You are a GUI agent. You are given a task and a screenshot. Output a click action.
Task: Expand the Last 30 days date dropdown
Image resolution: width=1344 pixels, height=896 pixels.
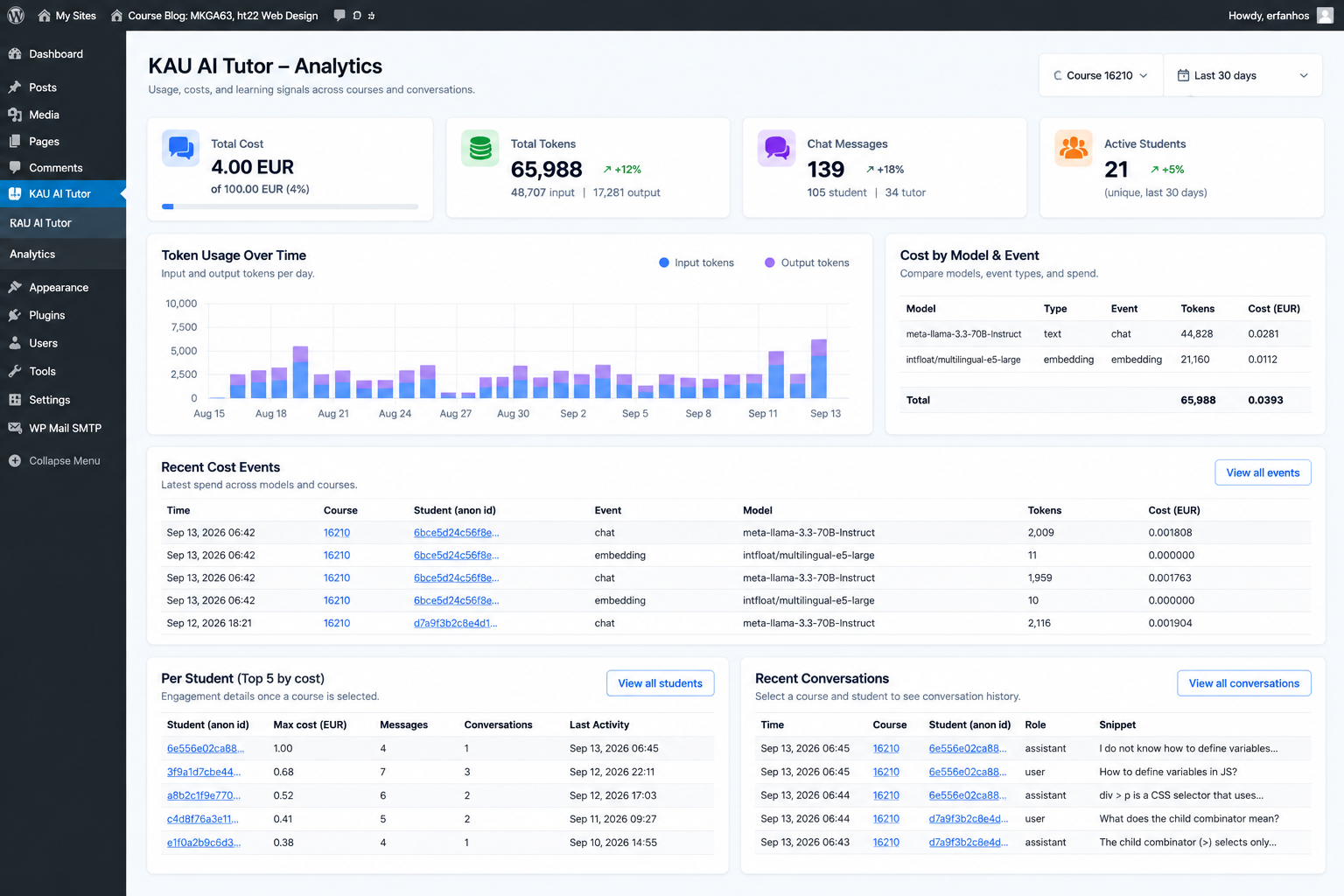pyautogui.click(x=1242, y=75)
